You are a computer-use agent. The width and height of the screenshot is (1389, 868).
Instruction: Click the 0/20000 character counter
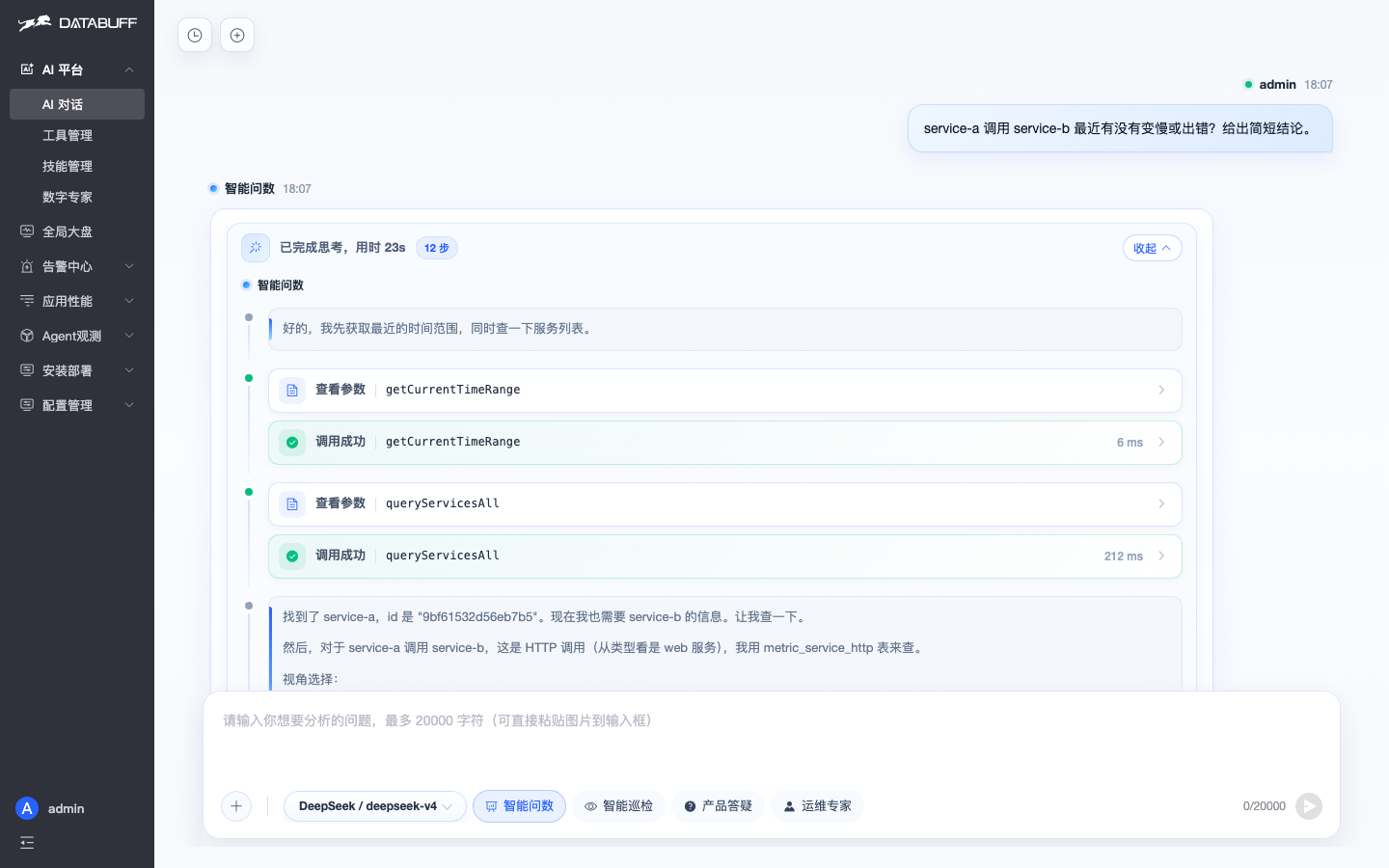[1265, 806]
